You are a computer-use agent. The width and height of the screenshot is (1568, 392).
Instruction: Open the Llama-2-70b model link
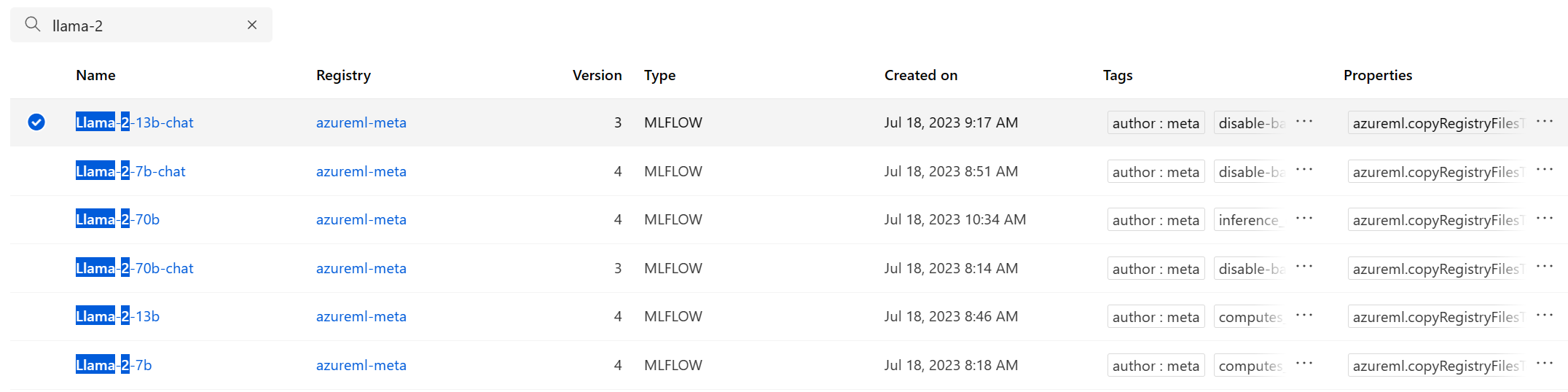coord(117,219)
